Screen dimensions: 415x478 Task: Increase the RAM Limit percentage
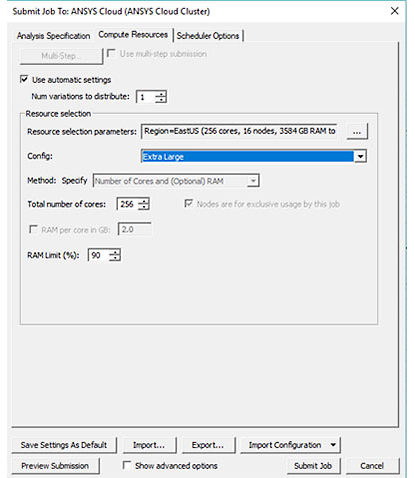click(115, 252)
